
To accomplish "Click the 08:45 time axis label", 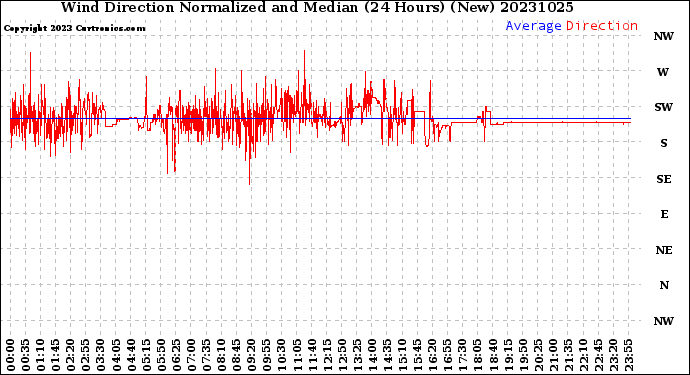I will 236,355.
